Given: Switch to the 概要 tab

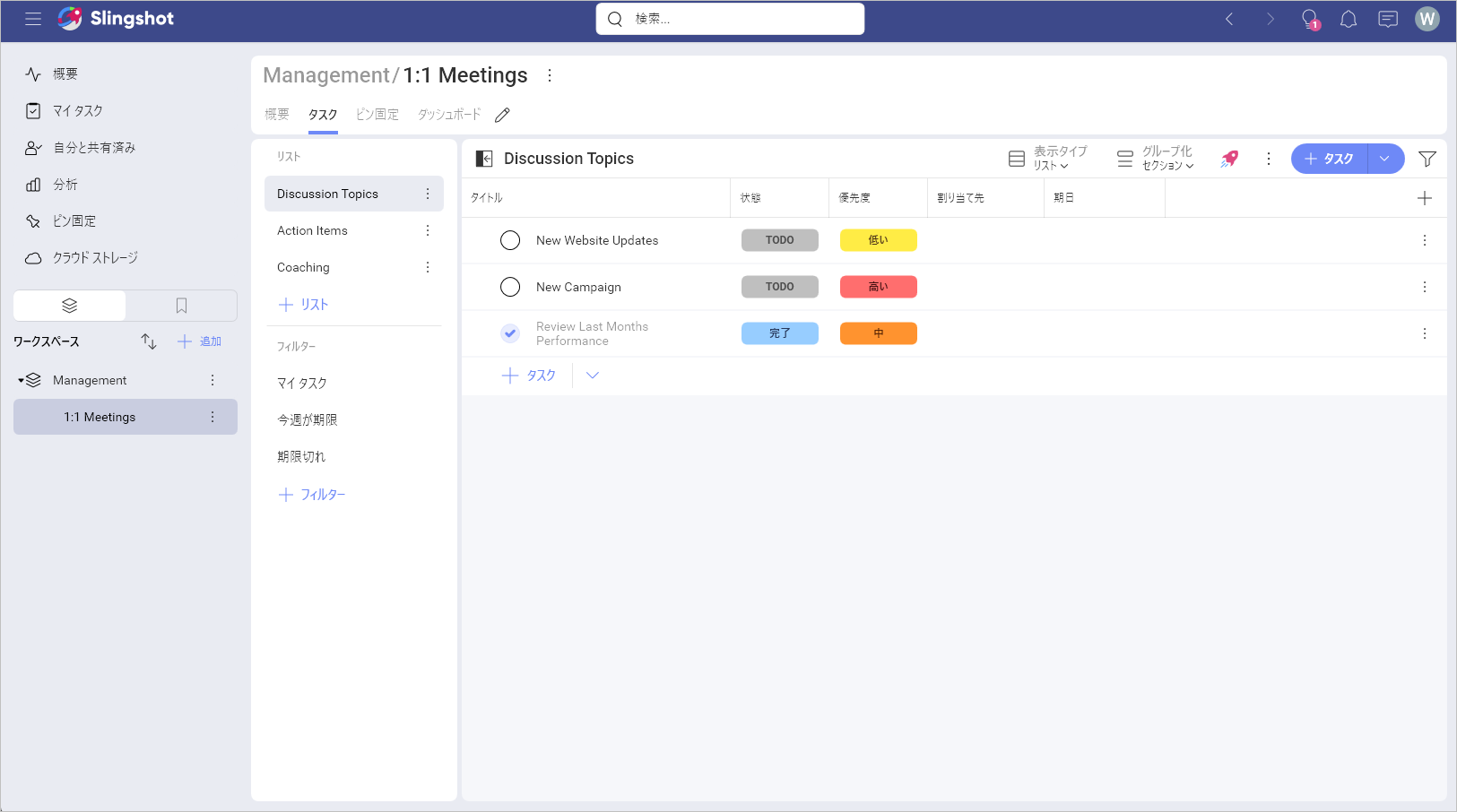Looking at the screenshot, I should click(277, 115).
